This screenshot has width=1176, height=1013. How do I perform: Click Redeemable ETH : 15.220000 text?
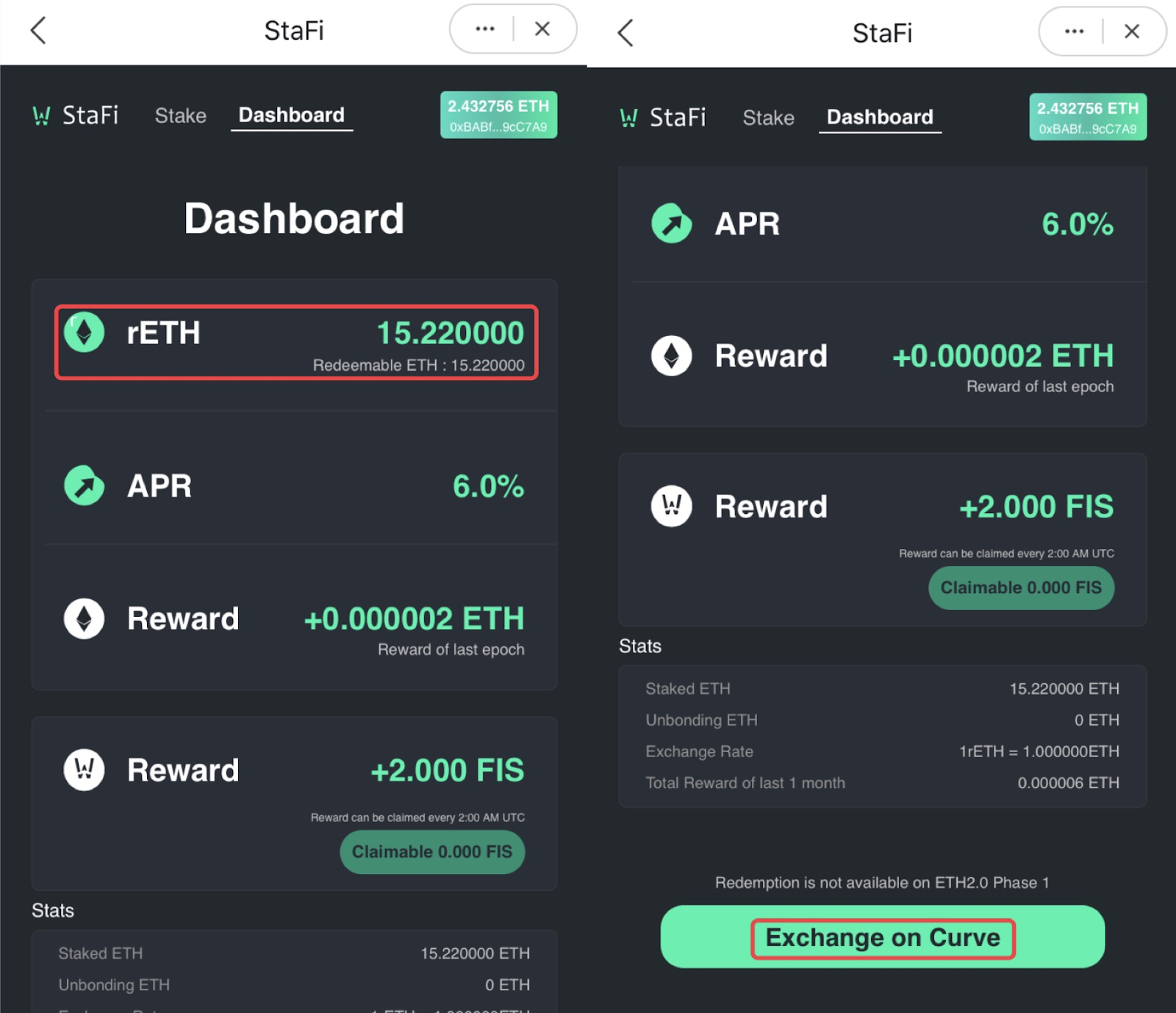tap(419, 365)
